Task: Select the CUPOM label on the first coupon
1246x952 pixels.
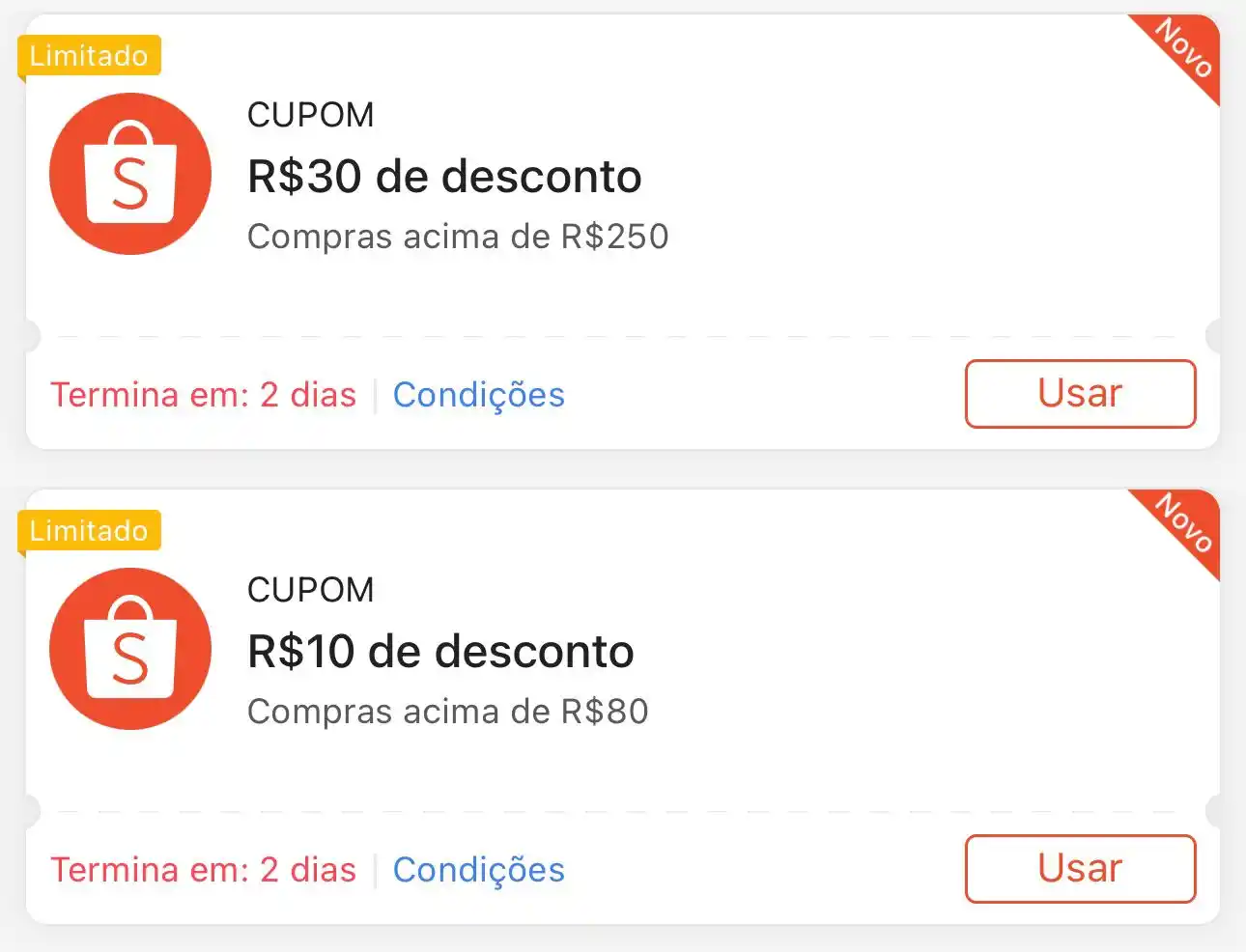Action: [x=310, y=115]
